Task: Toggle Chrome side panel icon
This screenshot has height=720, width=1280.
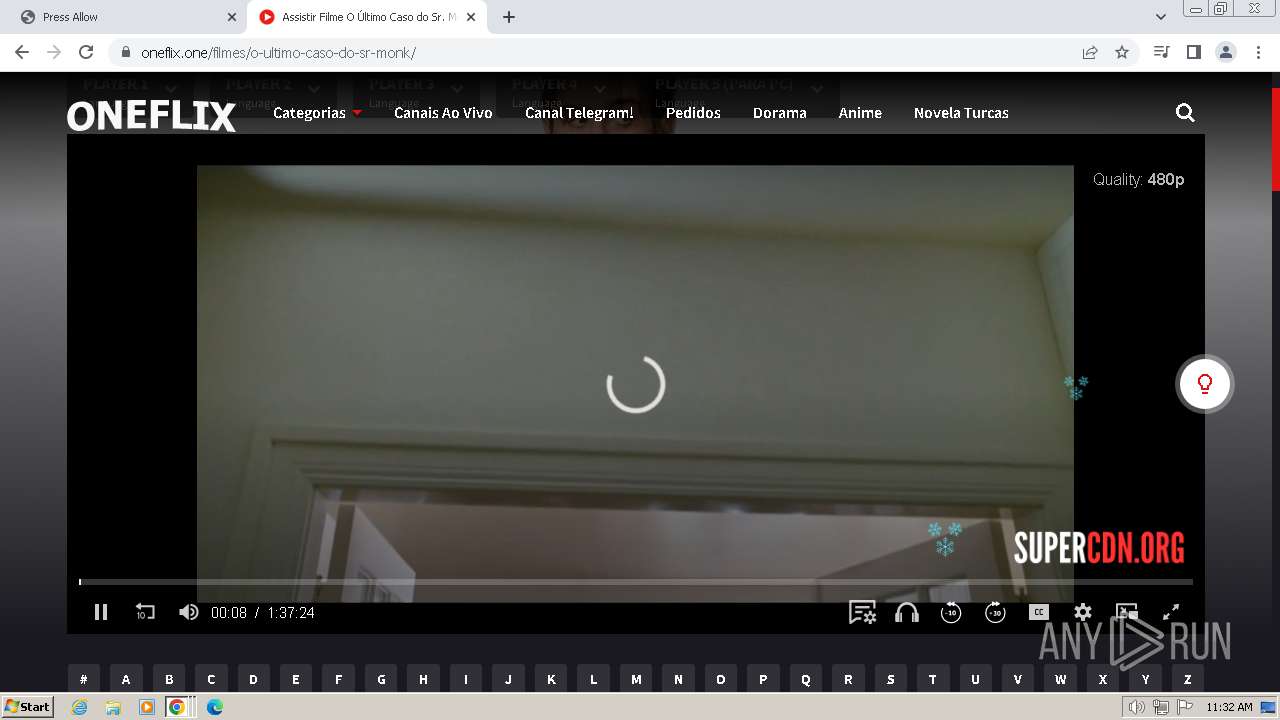Action: tap(1193, 52)
